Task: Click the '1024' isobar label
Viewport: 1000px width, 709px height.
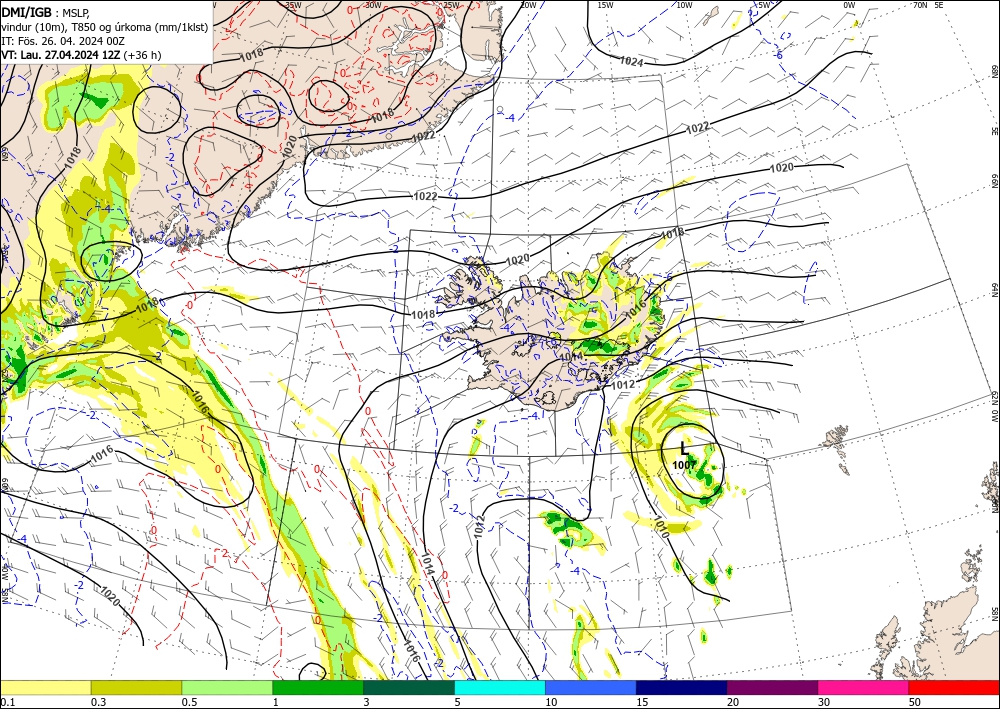Action: click(631, 62)
